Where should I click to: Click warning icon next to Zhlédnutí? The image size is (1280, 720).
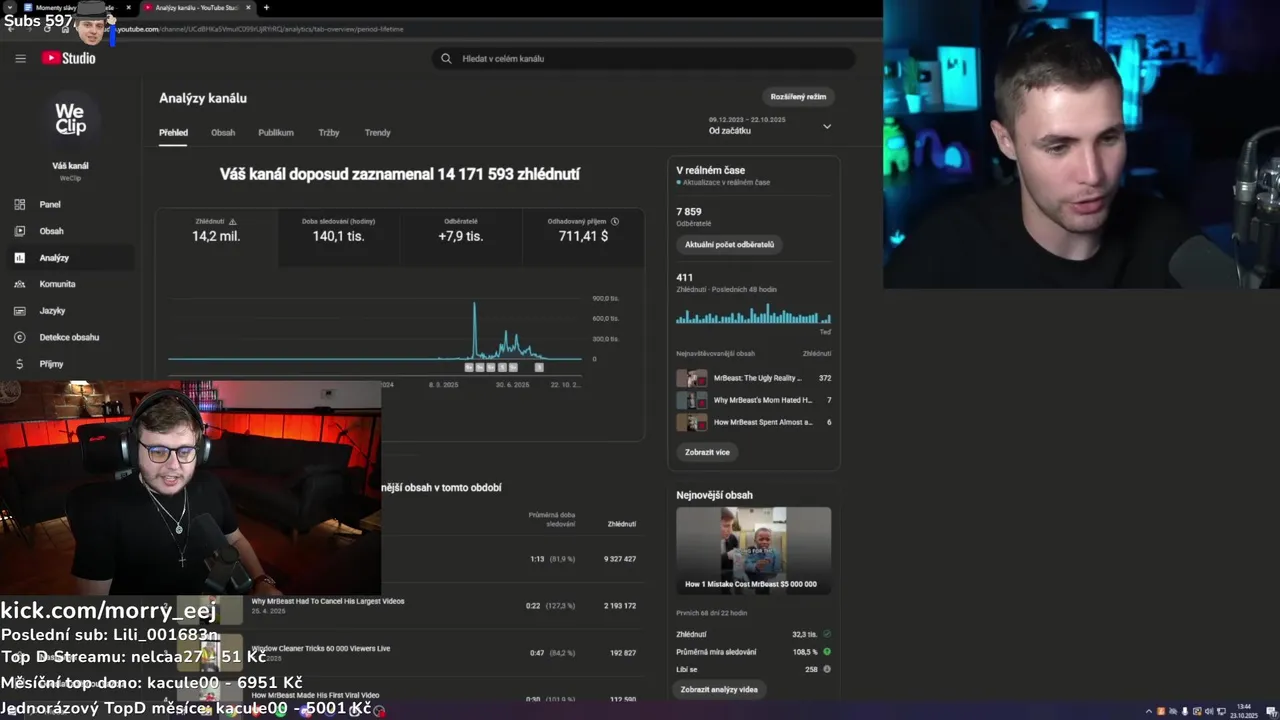click(233, 221)
